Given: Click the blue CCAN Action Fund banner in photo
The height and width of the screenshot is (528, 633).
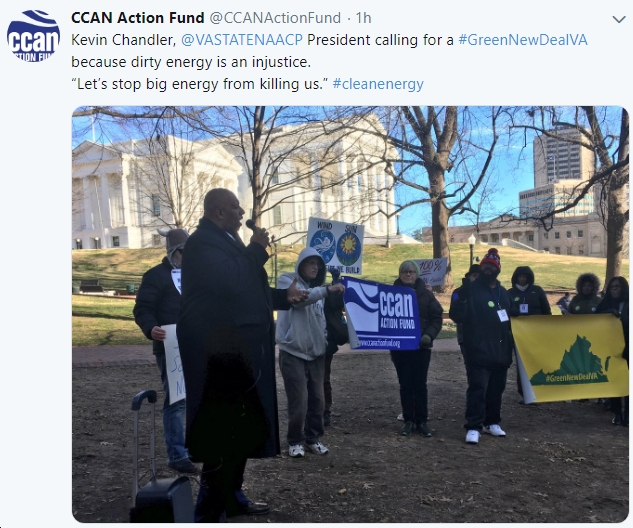Looking at the screenshot, I should [381, 314].
